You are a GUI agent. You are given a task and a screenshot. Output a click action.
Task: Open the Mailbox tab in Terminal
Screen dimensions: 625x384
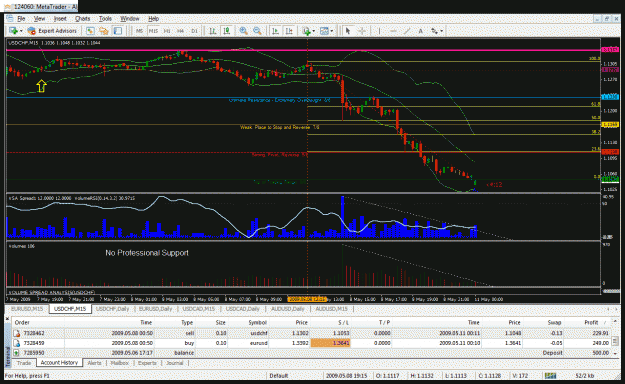[x=120, y=363]
